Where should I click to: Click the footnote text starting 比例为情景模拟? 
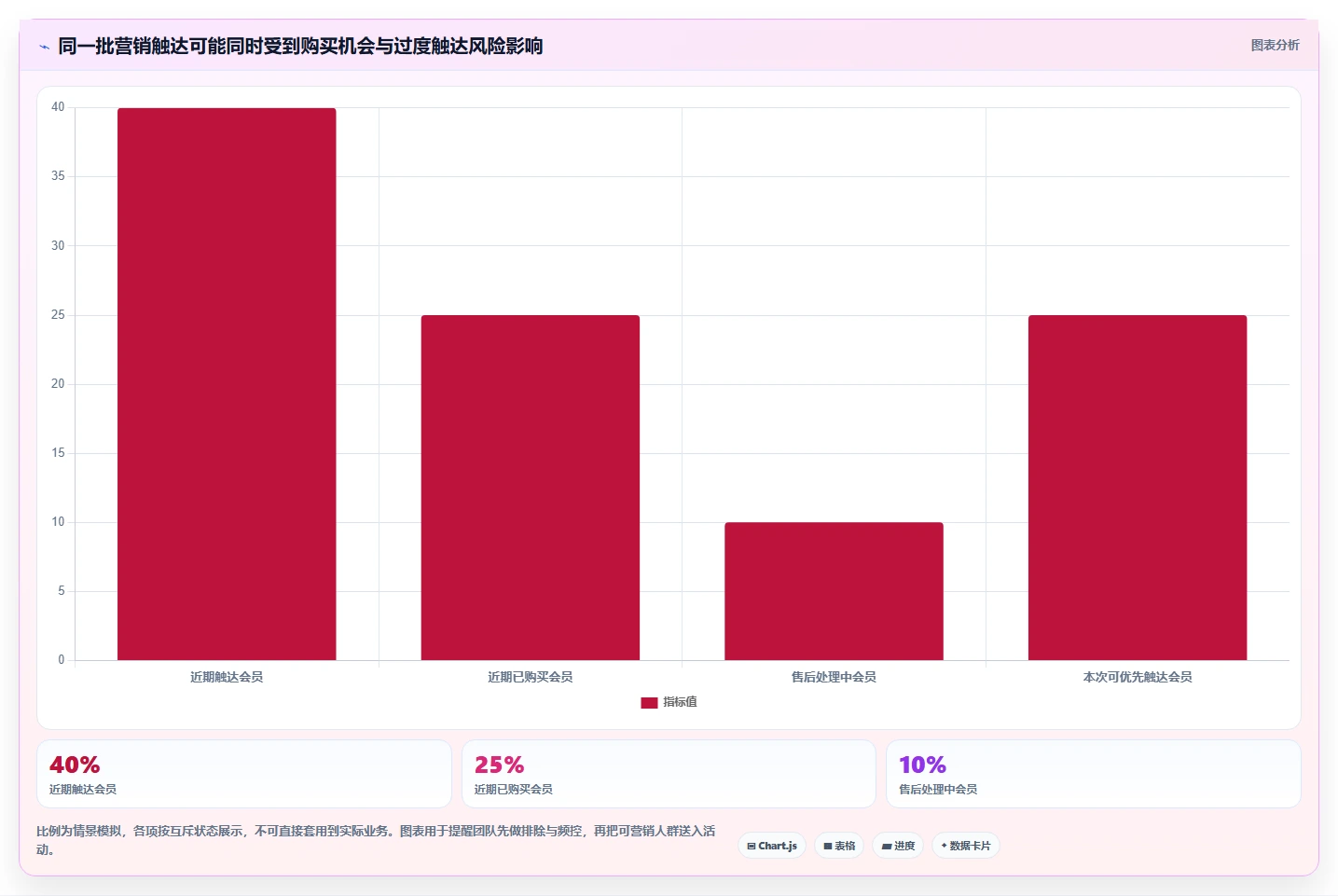tap(376, 840)
